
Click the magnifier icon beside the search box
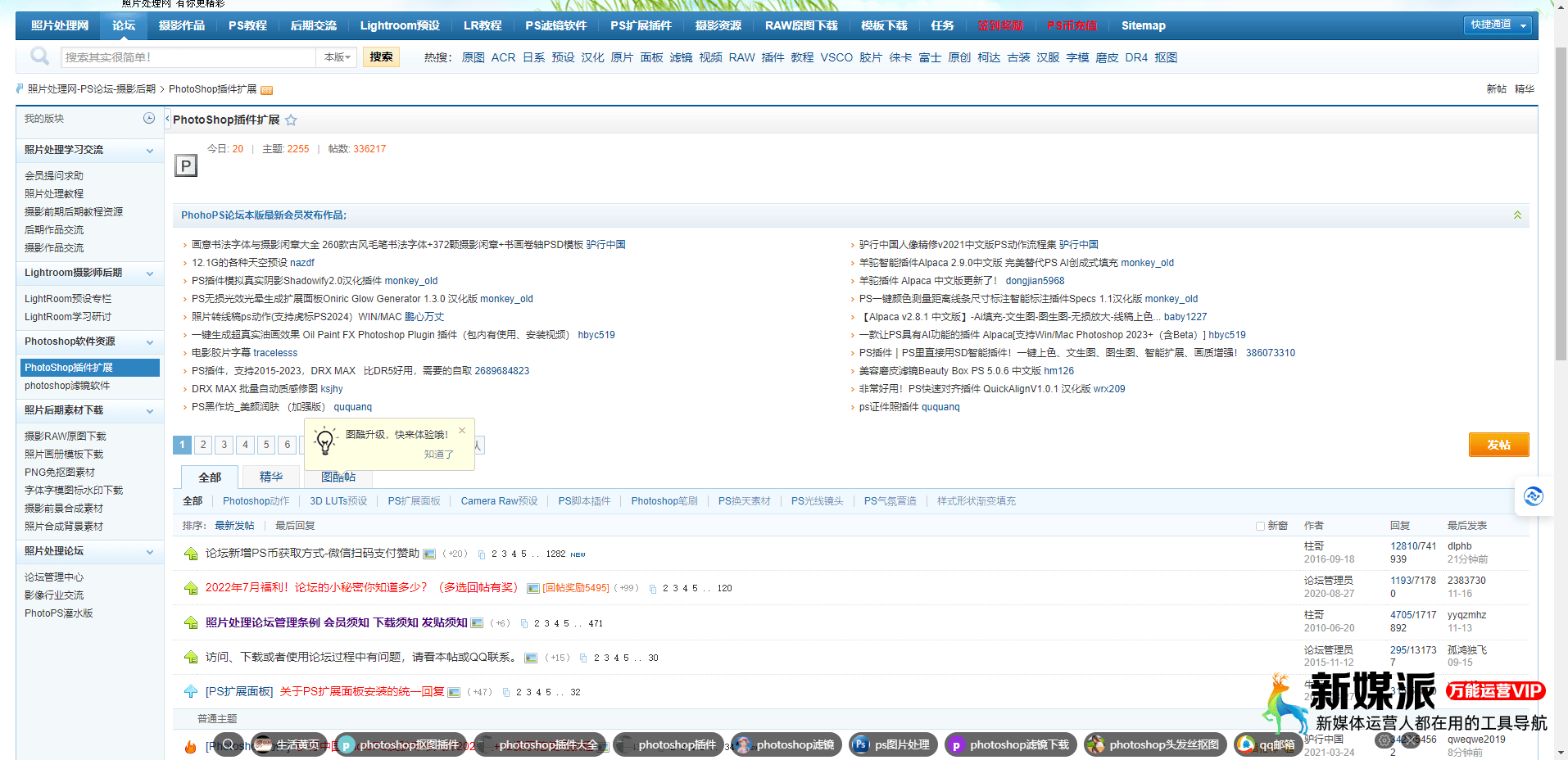coord(39,57)
